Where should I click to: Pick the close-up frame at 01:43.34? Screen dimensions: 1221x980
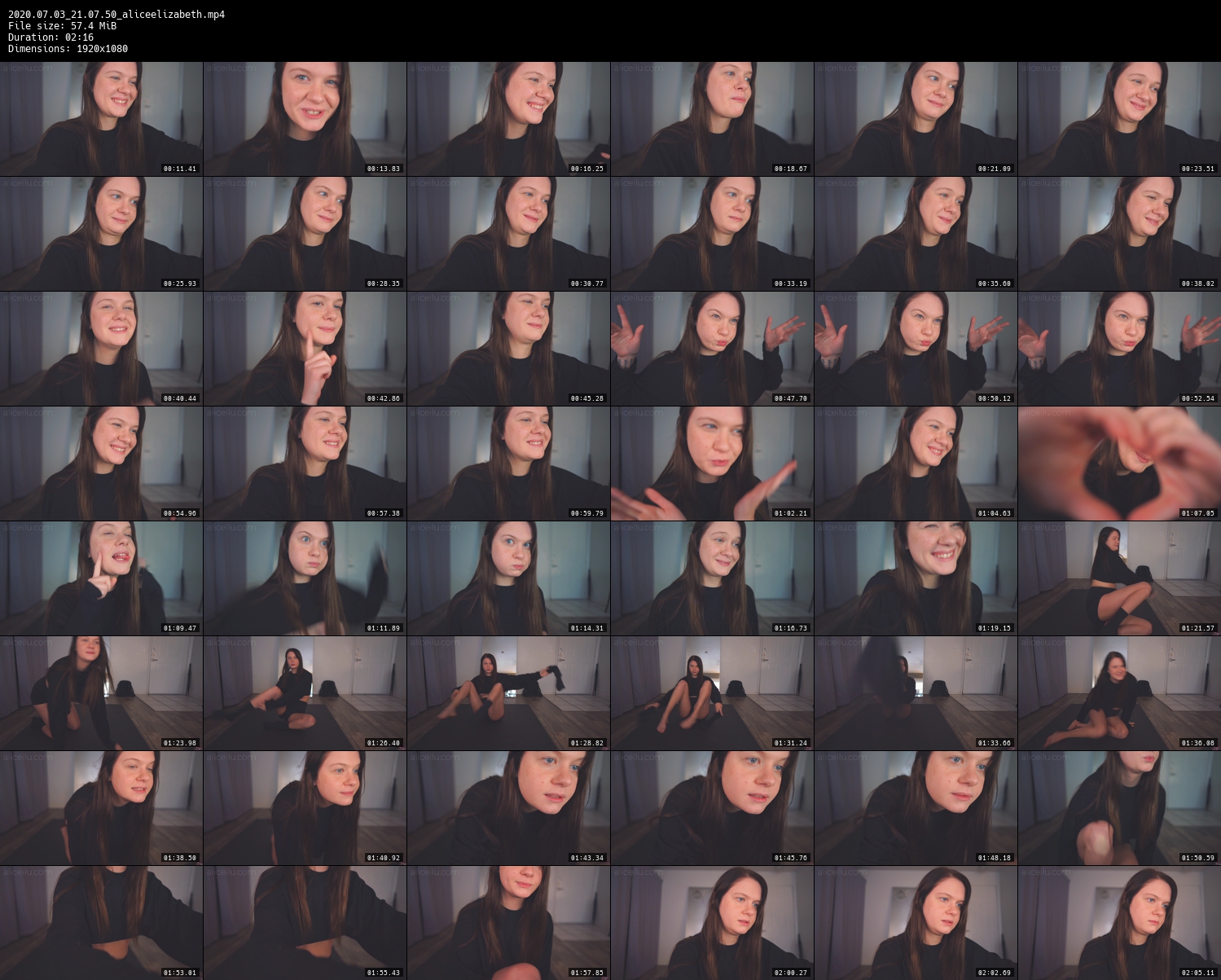click(x=508, y=807)
